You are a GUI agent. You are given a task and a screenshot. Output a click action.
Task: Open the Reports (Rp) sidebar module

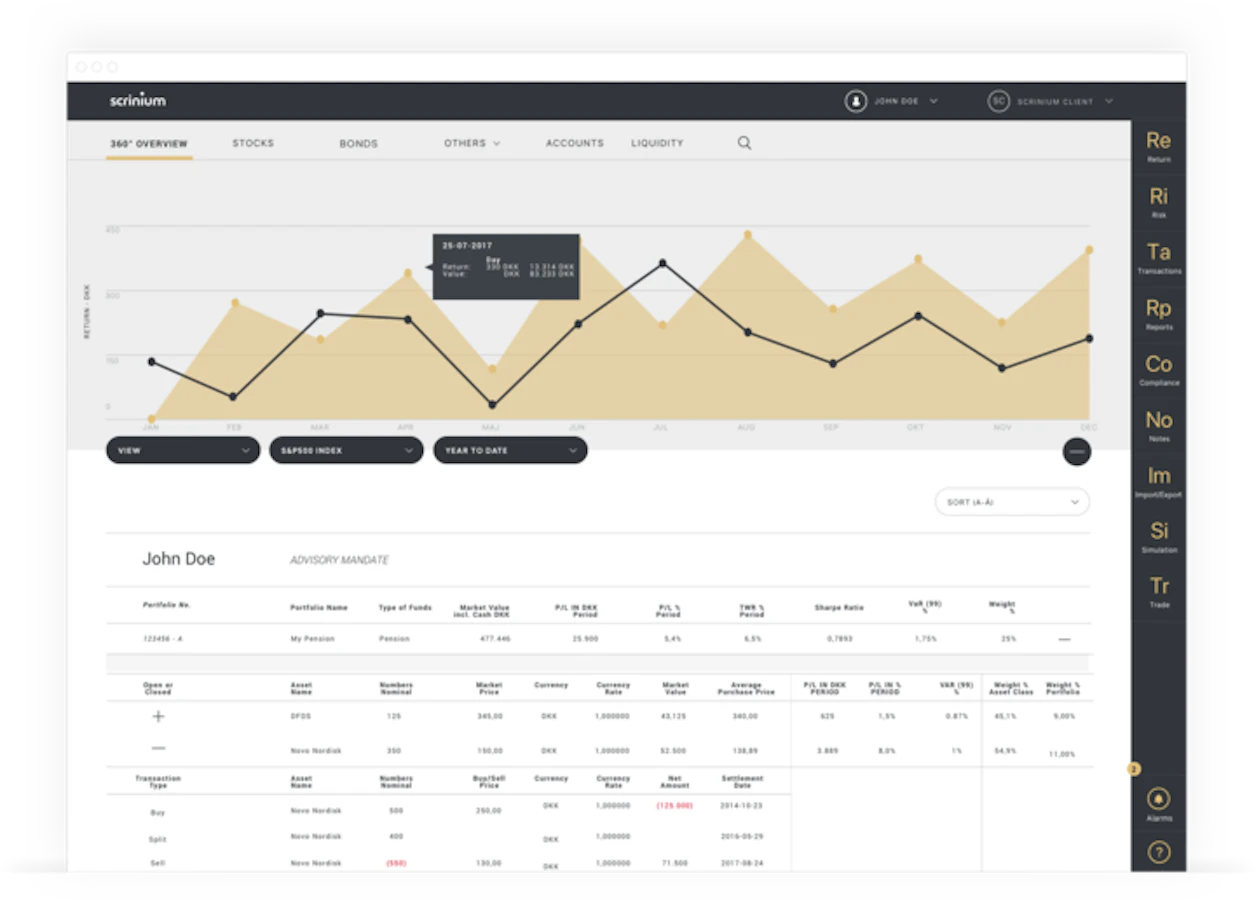(1158, 315)
